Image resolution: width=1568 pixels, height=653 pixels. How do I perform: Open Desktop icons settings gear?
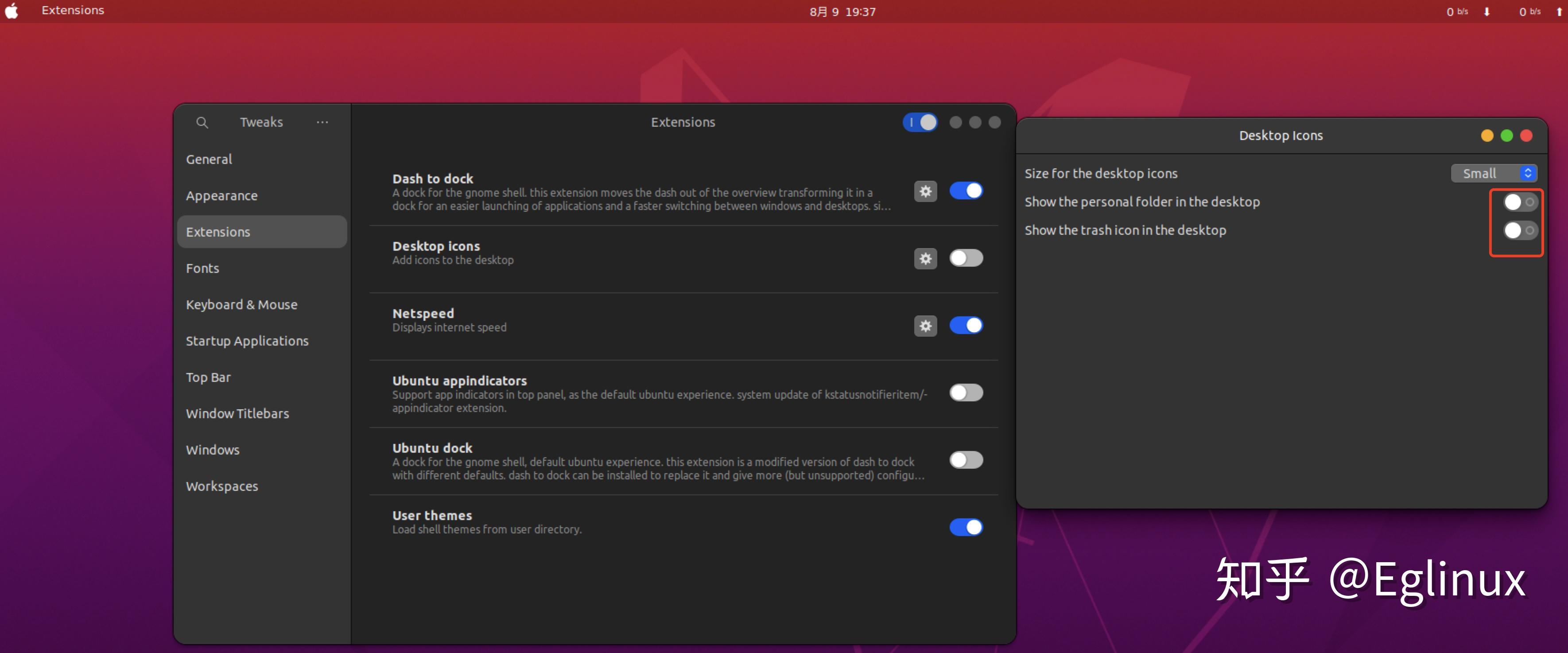(x=925, y=259)
